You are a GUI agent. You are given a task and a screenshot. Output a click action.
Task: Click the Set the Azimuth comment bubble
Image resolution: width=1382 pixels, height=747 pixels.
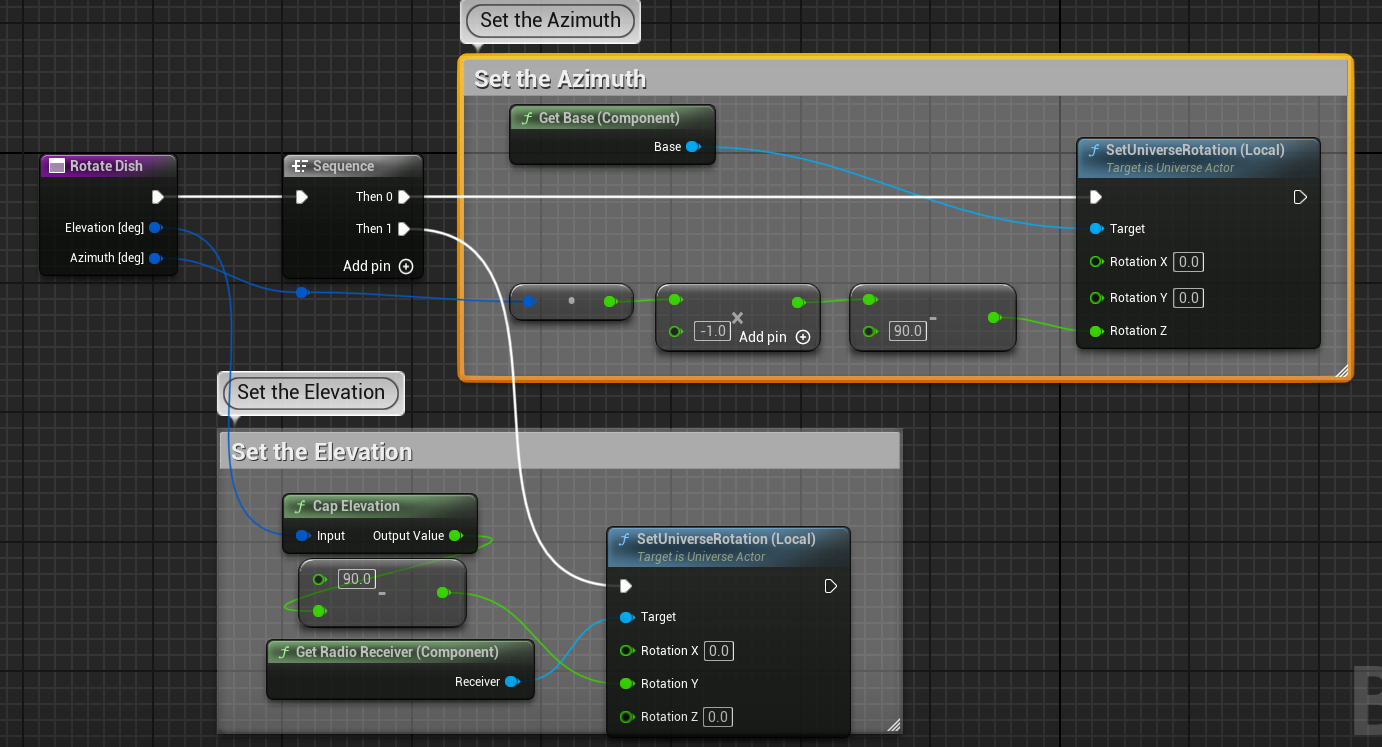pos(550,20)
